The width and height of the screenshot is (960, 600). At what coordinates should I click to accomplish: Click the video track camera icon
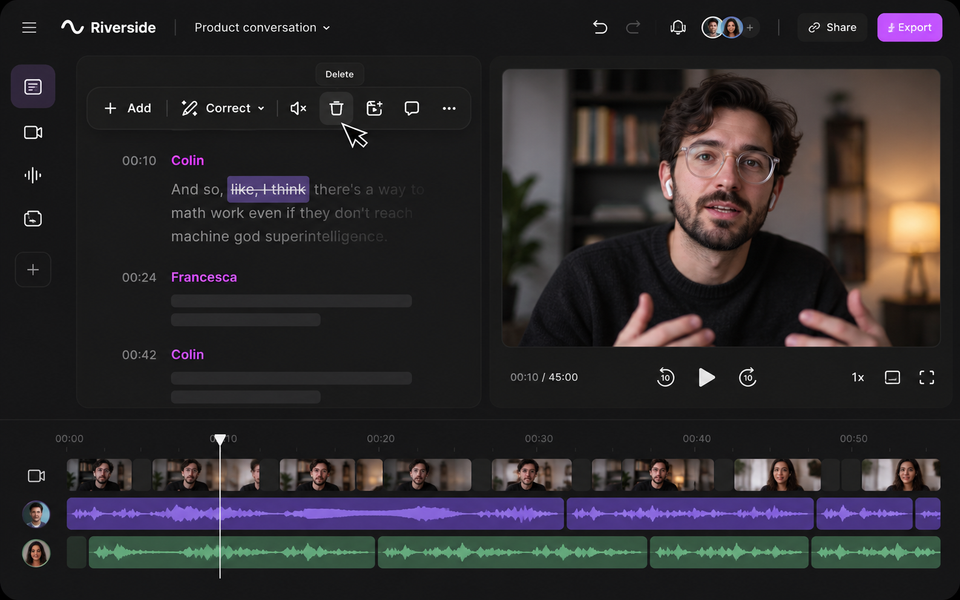point(36,476)
